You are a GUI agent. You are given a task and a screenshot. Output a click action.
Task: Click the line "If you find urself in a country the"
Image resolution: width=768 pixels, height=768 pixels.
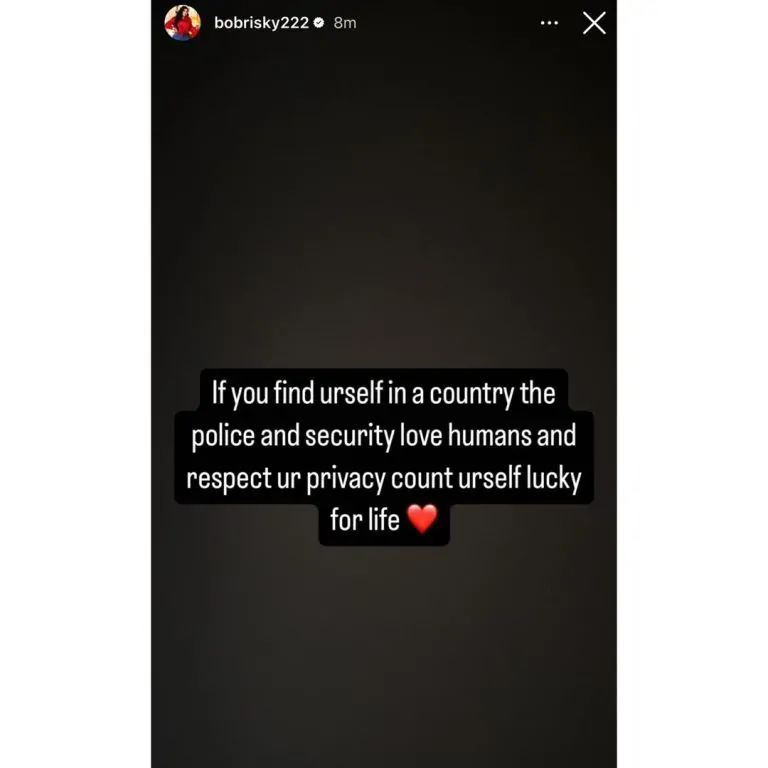[384, 393]
